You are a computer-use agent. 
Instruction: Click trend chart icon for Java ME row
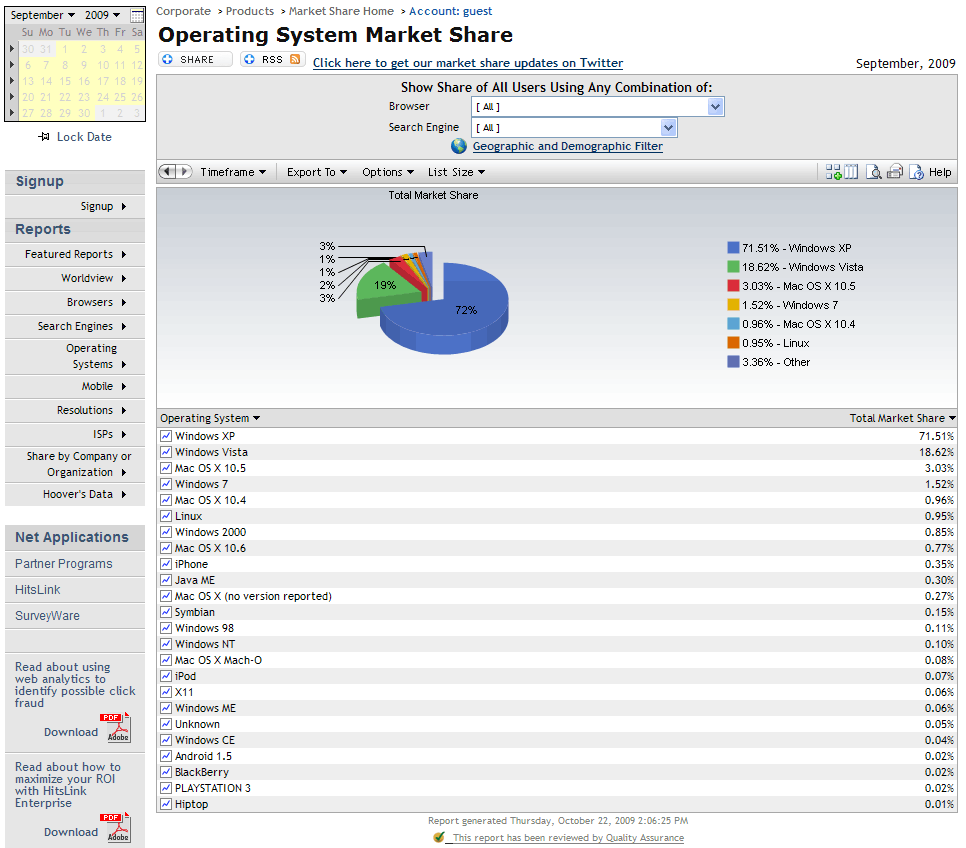(x=166, y=580)
